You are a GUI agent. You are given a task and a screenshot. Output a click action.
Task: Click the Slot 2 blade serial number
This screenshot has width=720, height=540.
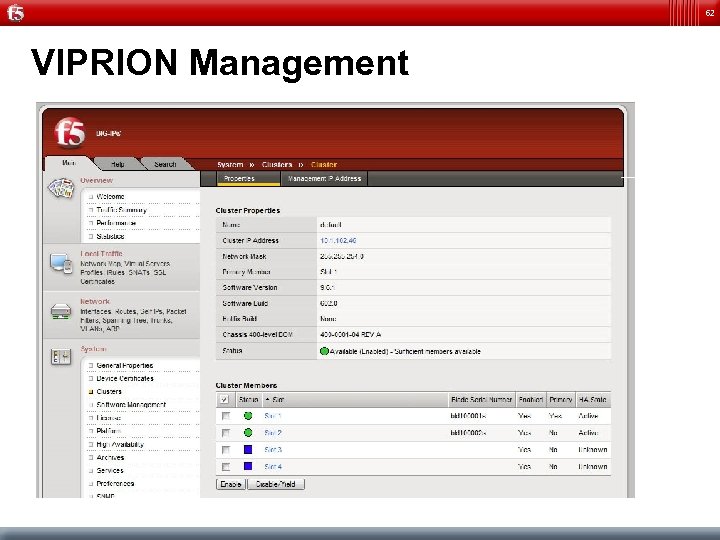(468, 433)
